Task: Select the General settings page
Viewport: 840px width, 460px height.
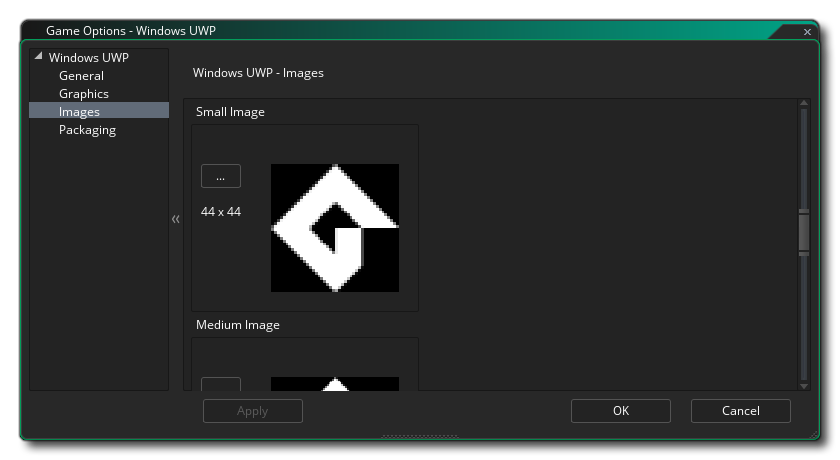Action: [81, 76]
